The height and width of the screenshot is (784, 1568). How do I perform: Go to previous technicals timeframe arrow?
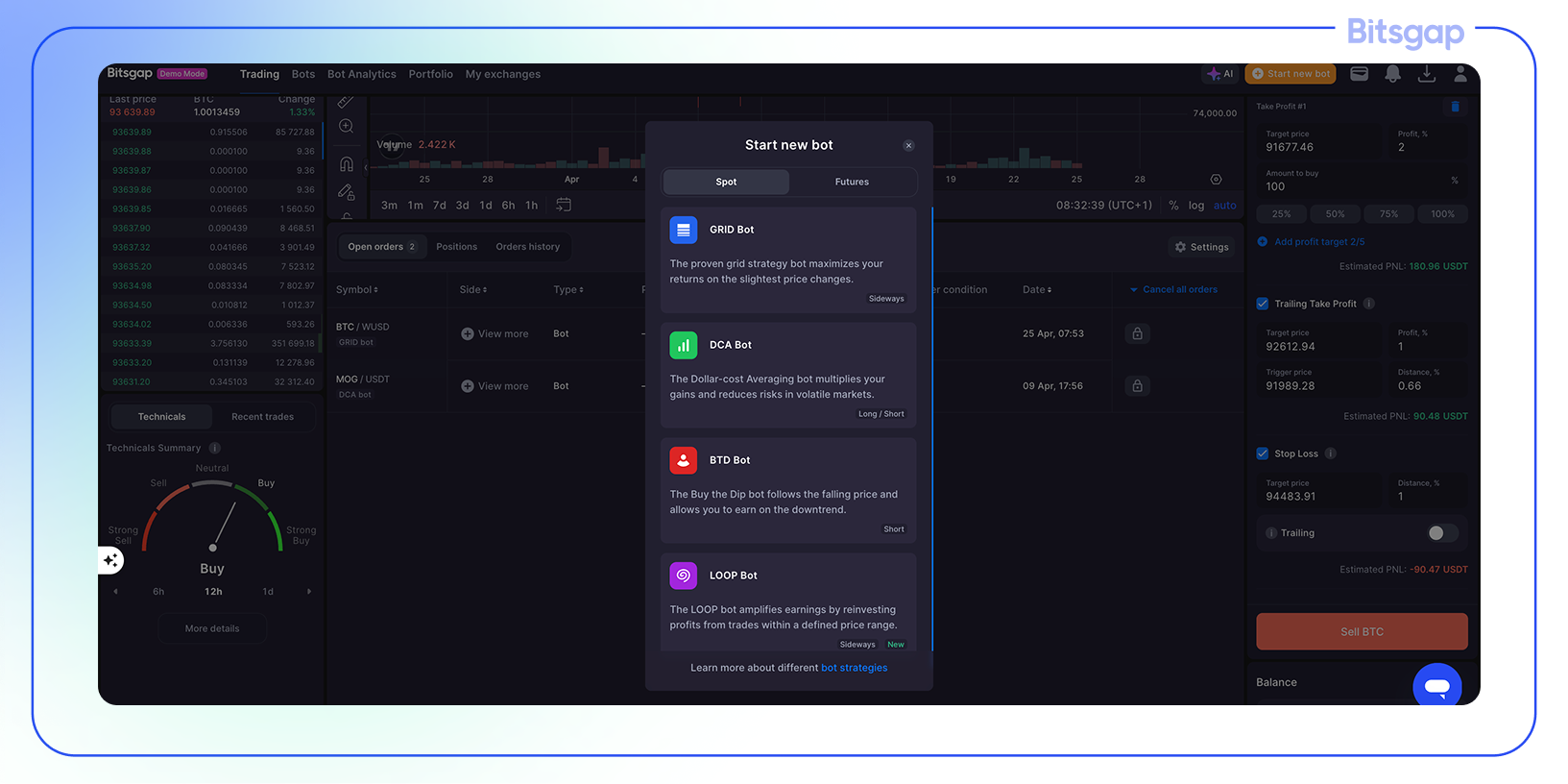point(116,592)
